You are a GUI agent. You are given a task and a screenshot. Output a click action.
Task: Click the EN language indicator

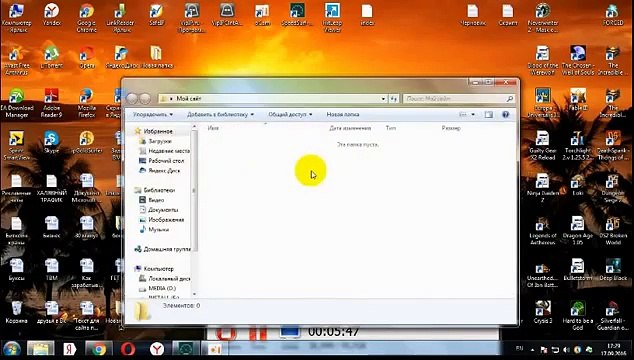[x=520, y=348]
